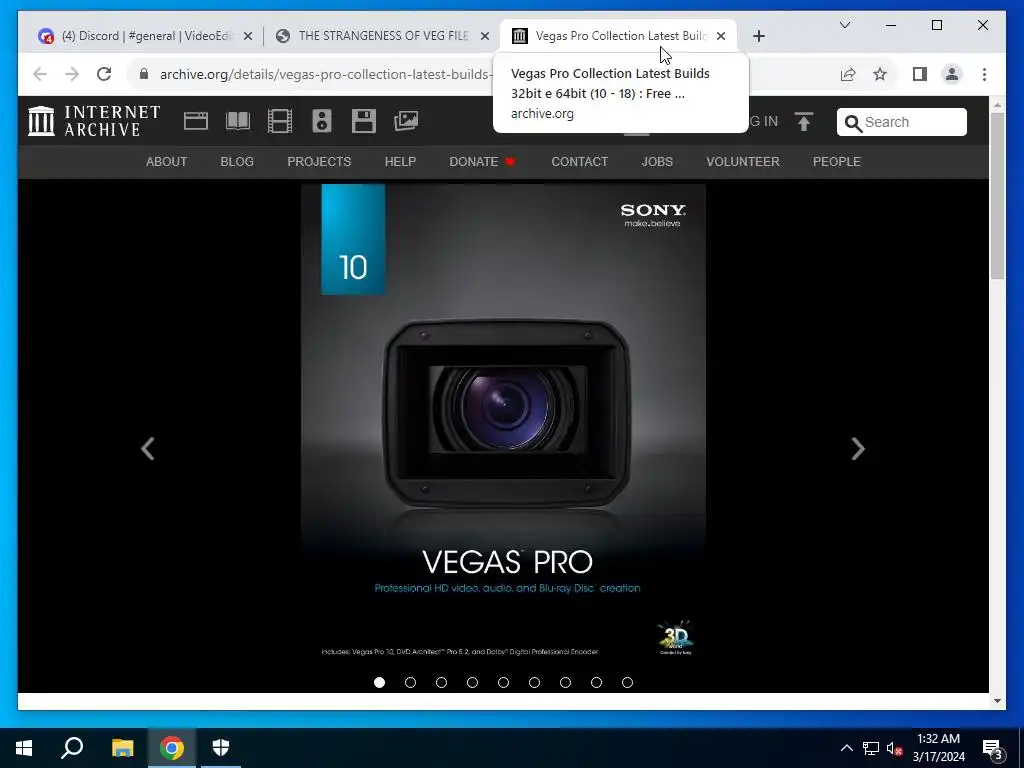Screen dimensions: 1024x768
Task: Click the magnifier icon in Search box
Action: tap(853, 123)
